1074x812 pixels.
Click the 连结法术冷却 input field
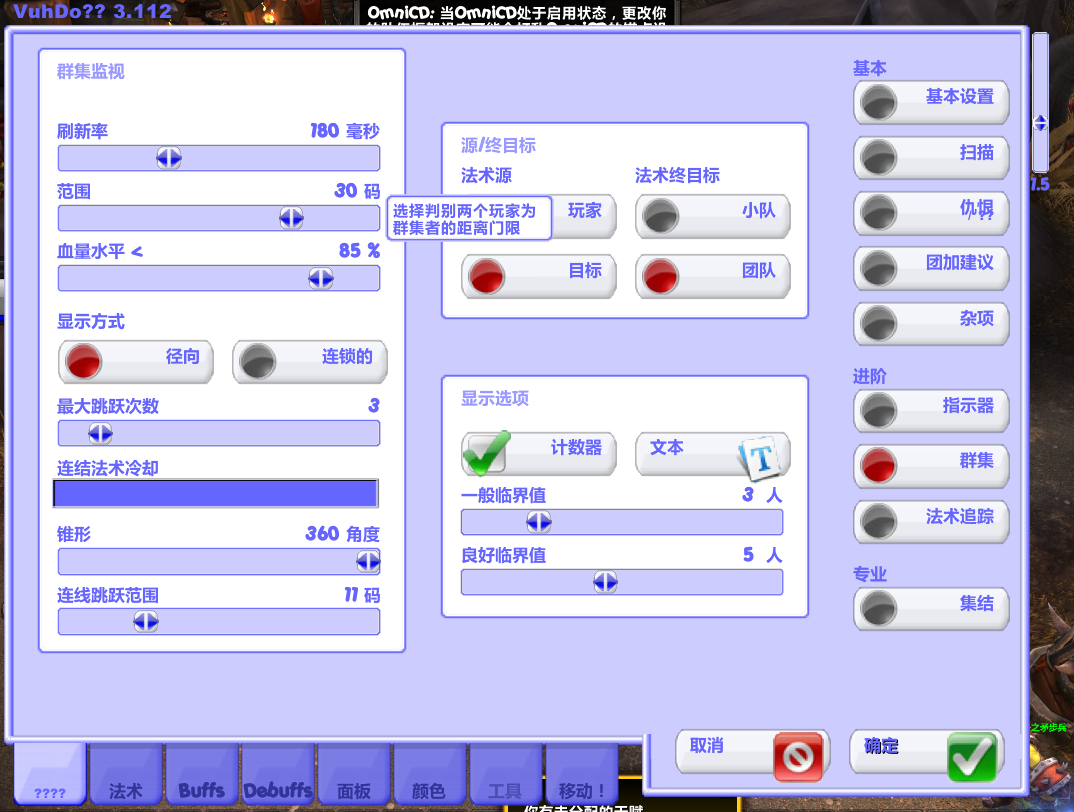215,493
